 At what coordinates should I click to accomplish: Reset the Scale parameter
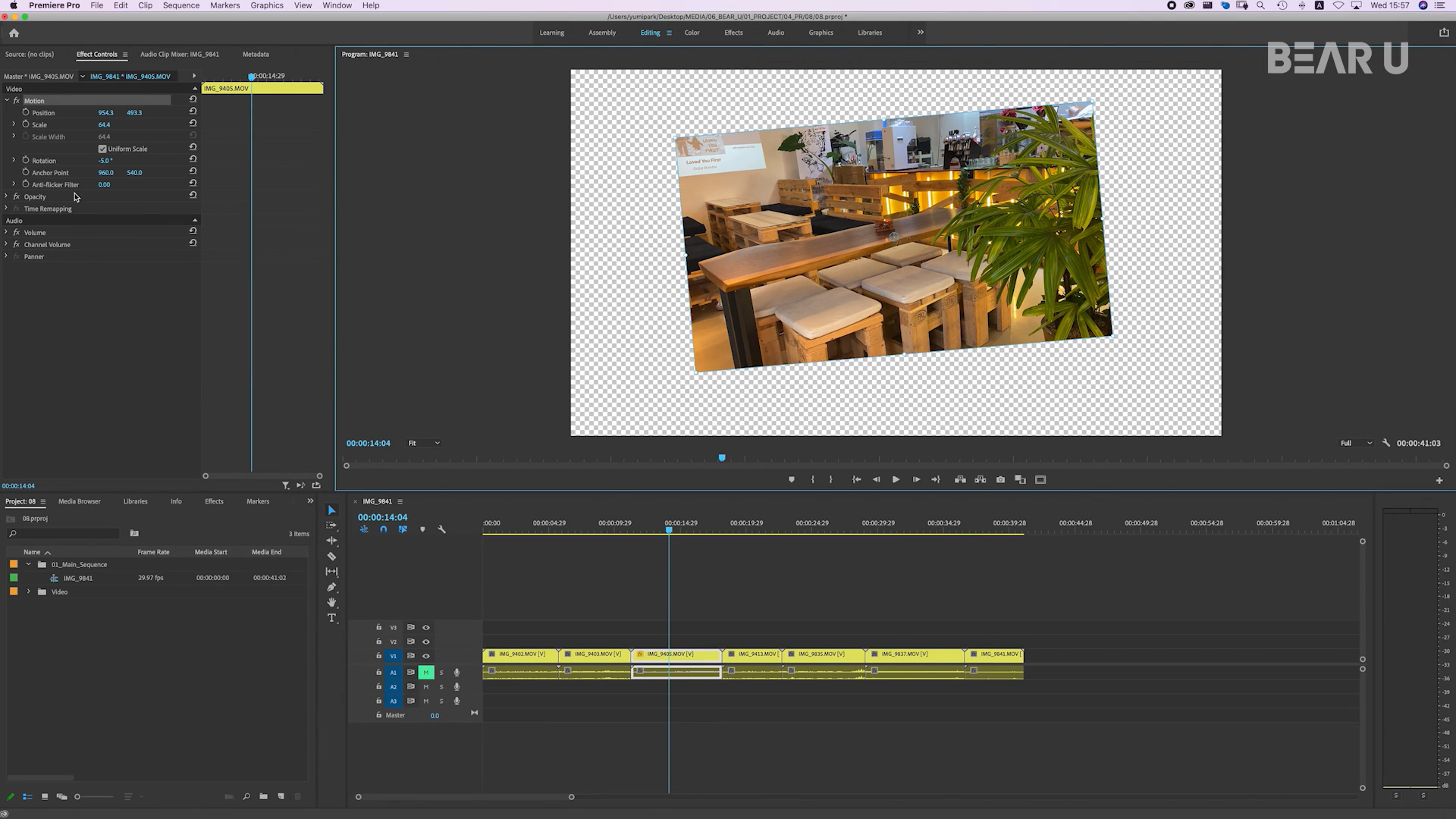[193, 124]
